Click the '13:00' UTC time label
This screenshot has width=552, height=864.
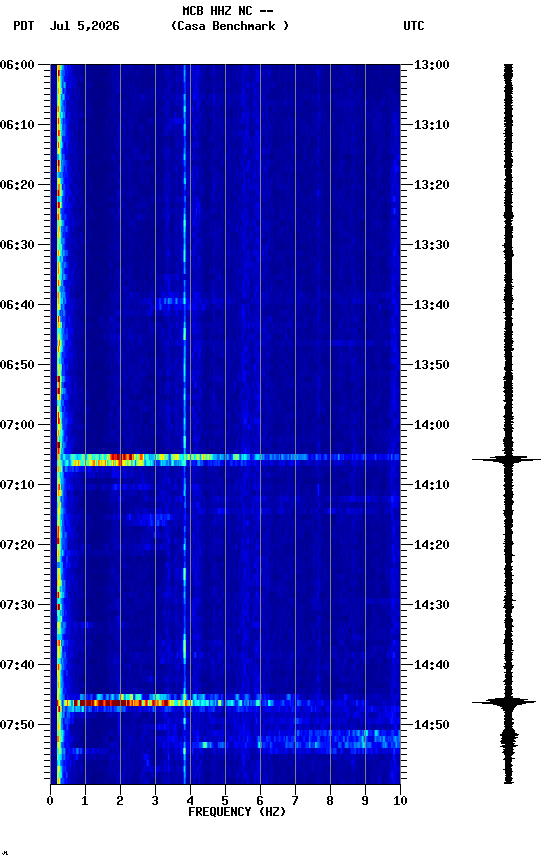432,65
